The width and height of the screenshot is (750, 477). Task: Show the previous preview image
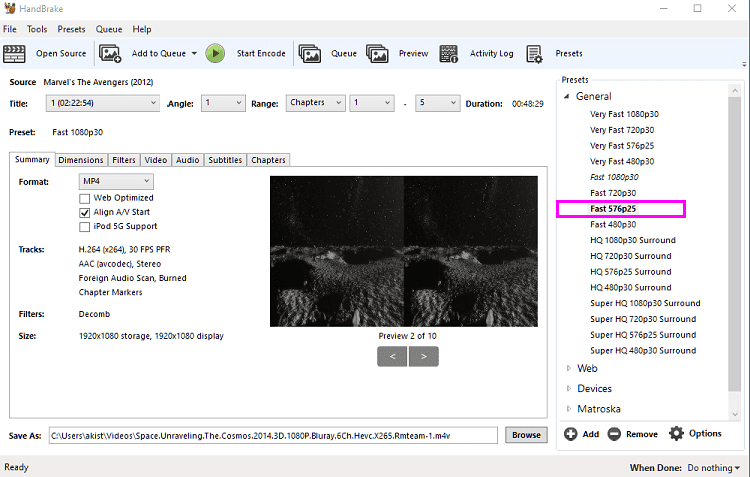tap(392, 356)
